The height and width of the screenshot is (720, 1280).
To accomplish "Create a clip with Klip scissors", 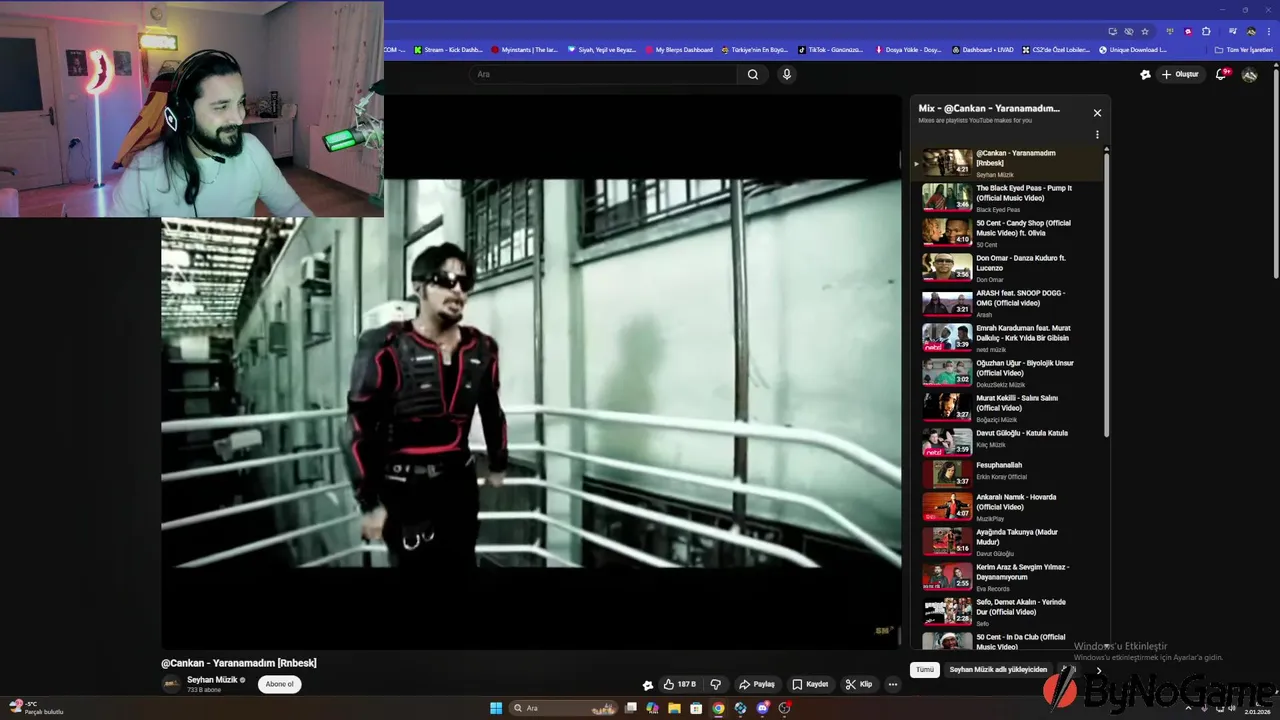I will [x=859, y=684].
